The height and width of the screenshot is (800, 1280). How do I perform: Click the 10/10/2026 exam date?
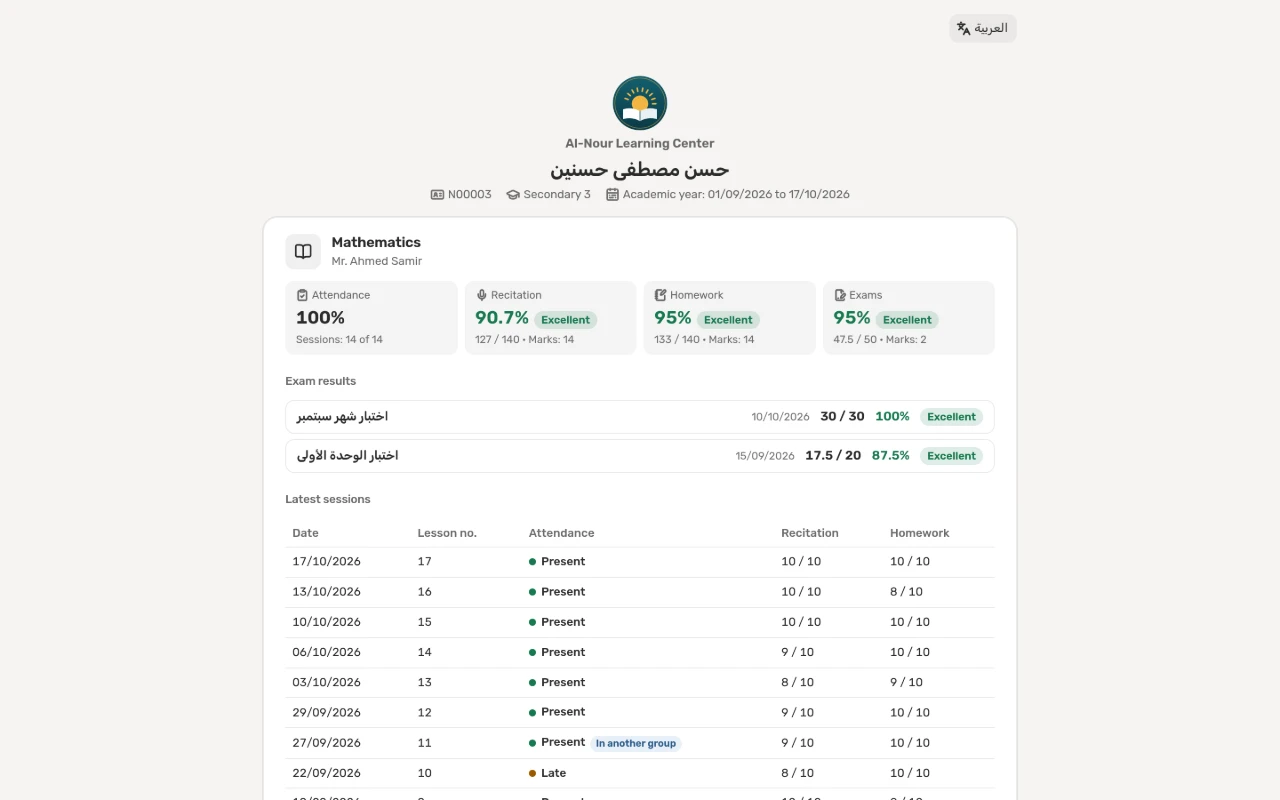click(x=781, y=417)
